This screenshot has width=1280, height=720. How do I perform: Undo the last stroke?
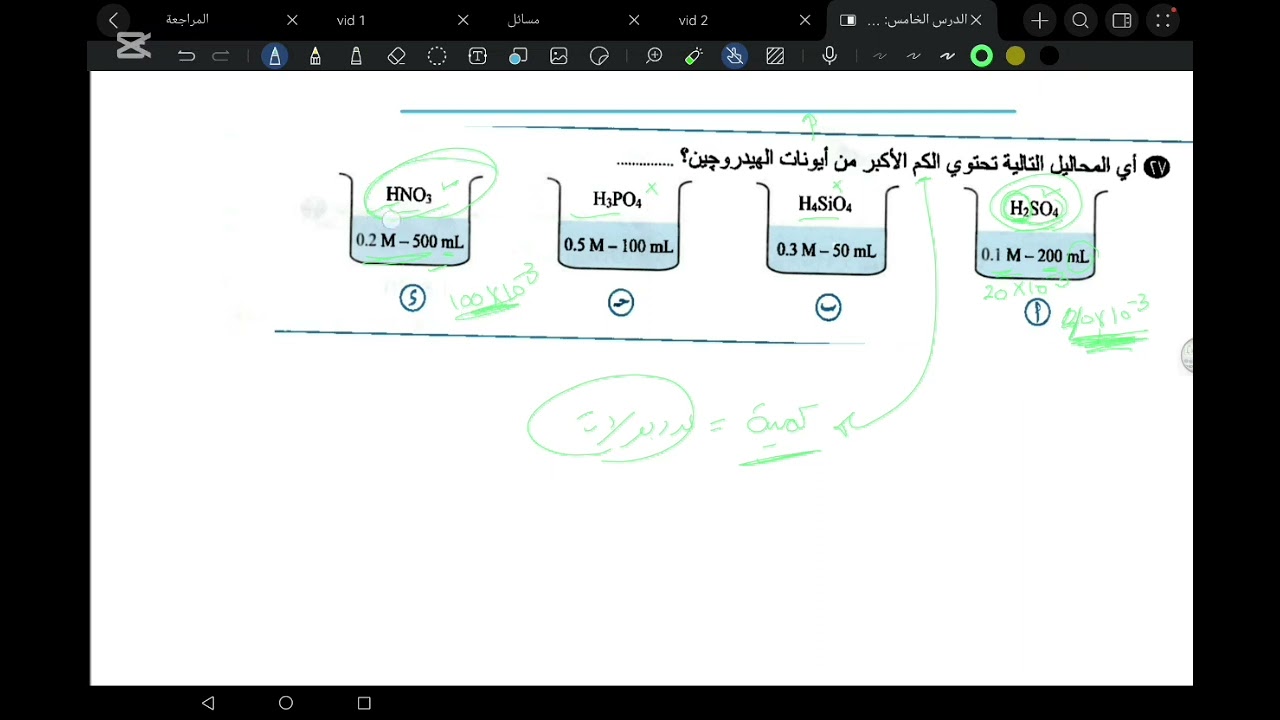click(186, 56)
